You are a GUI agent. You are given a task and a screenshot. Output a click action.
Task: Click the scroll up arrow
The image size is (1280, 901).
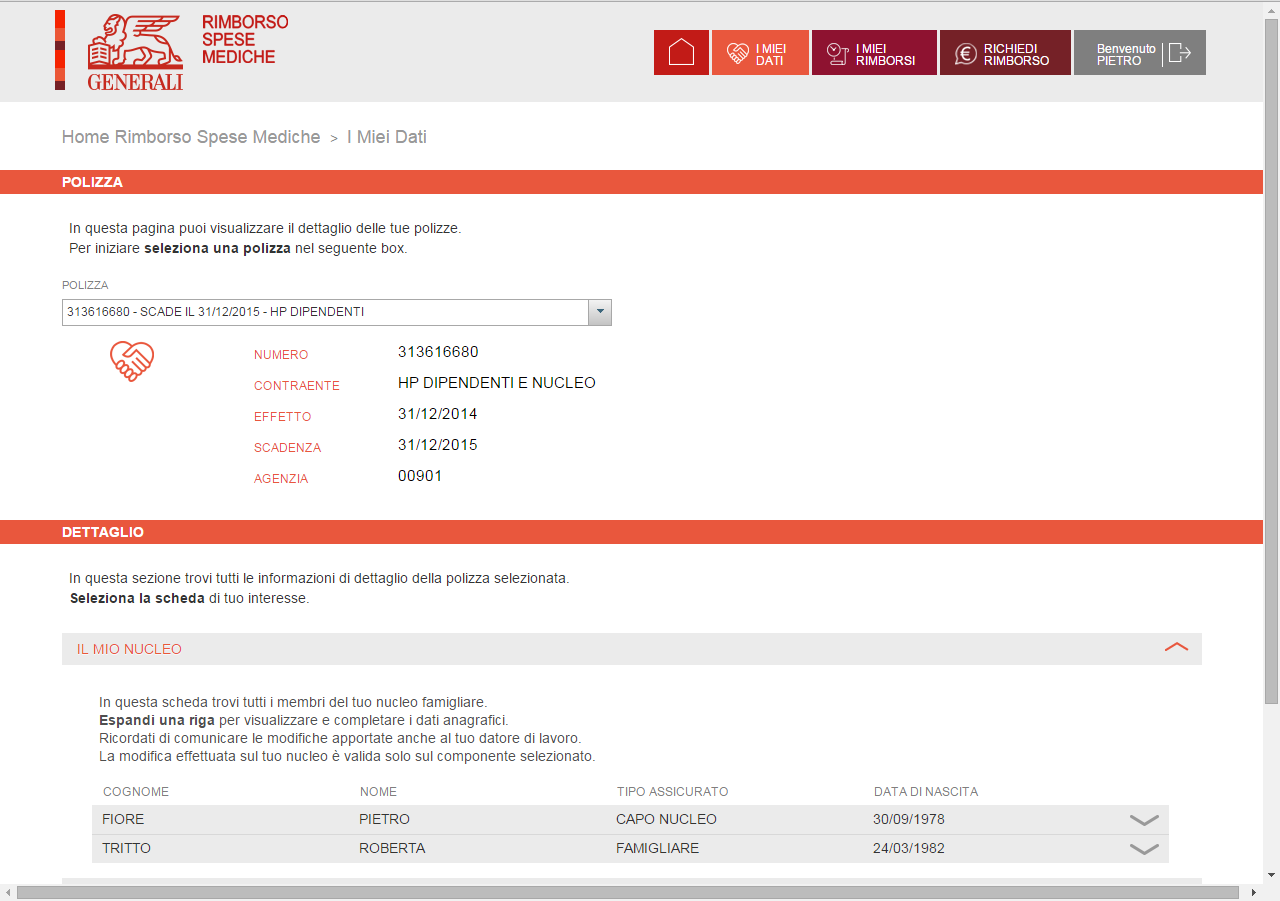click(1272, 9)
